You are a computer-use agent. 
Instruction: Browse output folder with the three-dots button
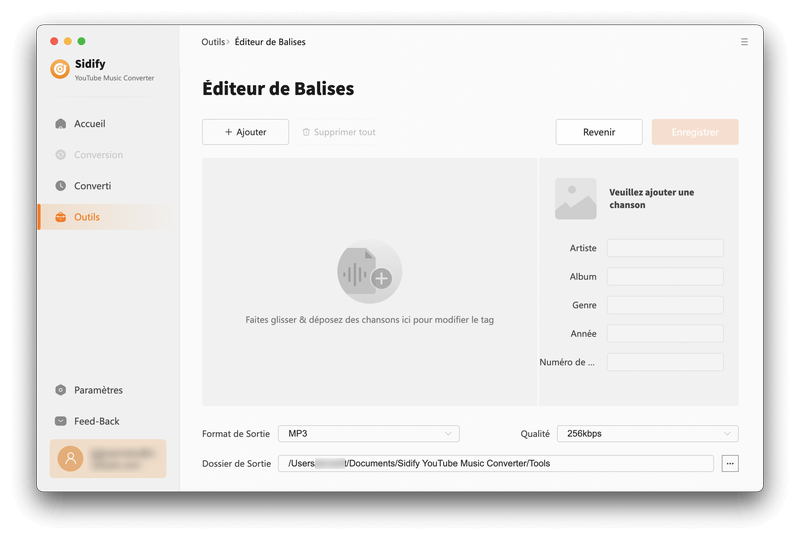[x=730, y=463]
